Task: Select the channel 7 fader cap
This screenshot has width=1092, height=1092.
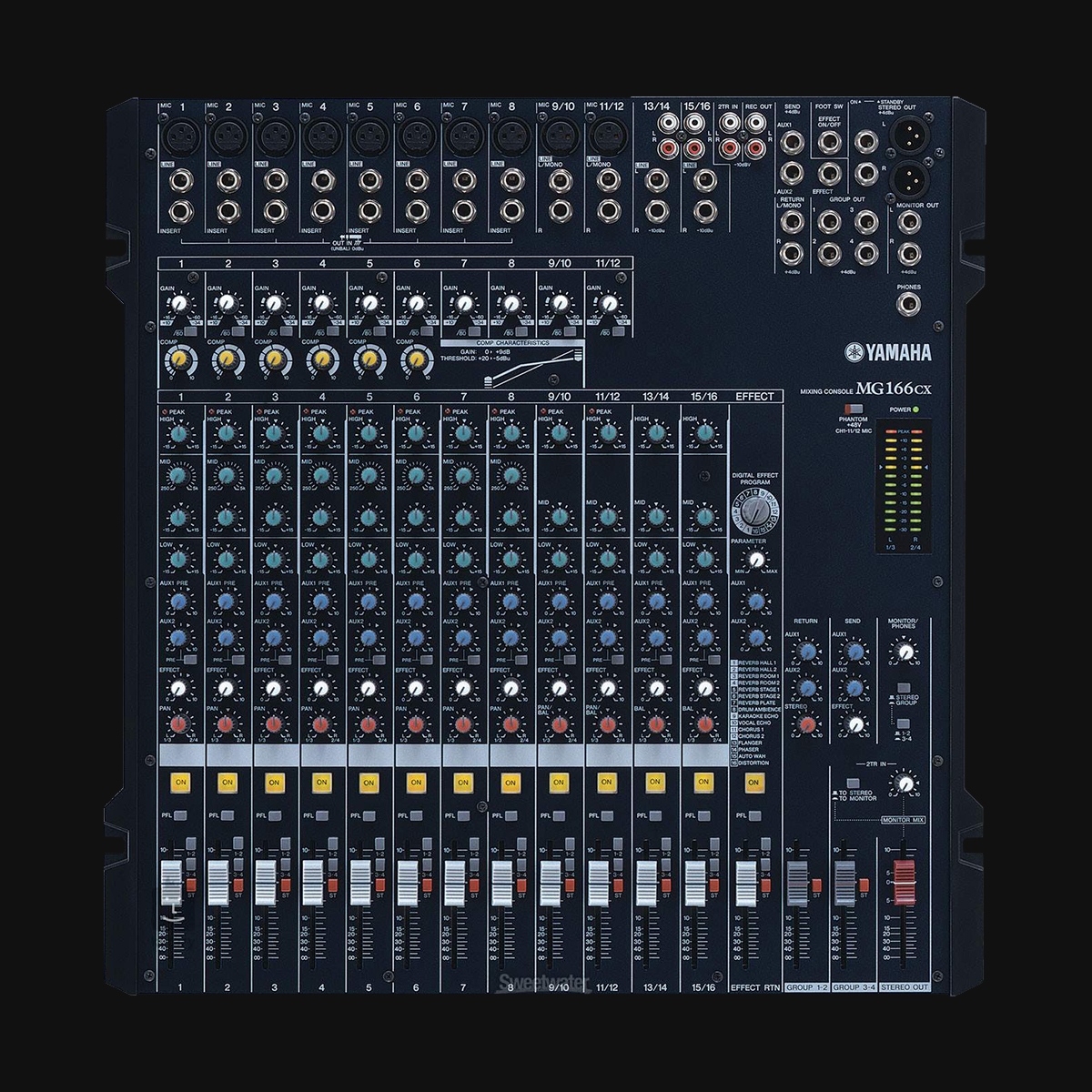Action: point(455,883)
